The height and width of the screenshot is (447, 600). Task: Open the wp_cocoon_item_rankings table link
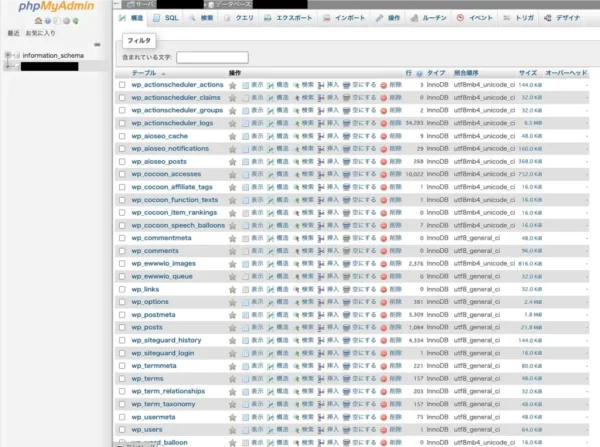[174, 213]
